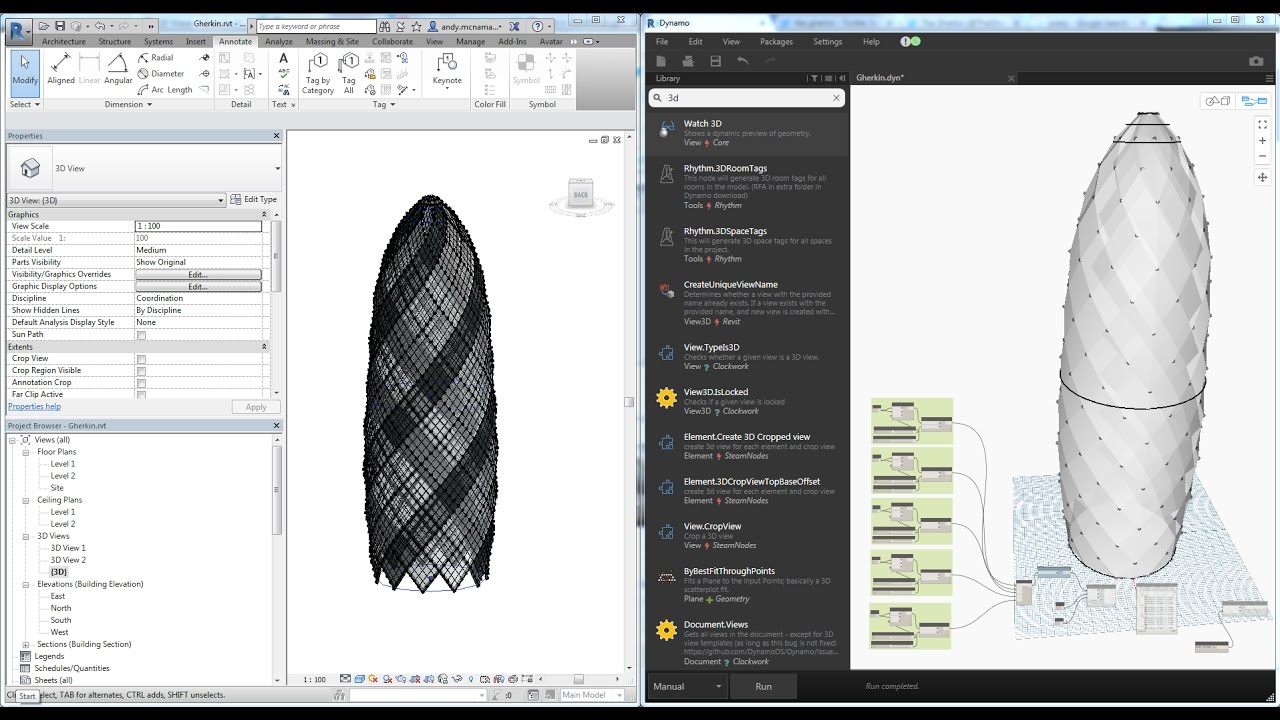1280x720 pixels.
Task: Click the ViewCube BACK face
Action: 581,194
